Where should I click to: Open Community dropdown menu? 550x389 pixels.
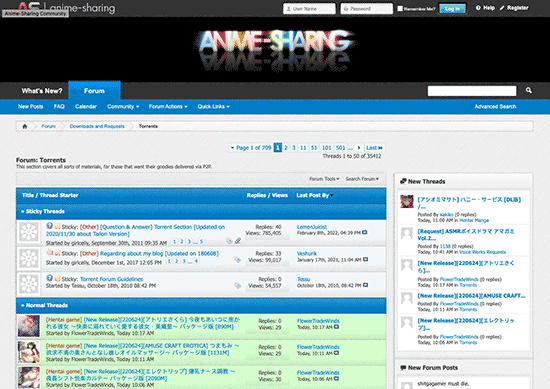[123, 107]
